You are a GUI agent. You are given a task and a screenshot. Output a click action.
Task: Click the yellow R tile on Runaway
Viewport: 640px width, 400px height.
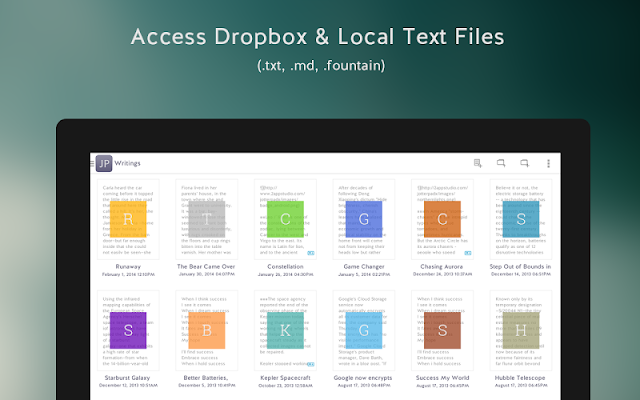click(x=128, y=219)
